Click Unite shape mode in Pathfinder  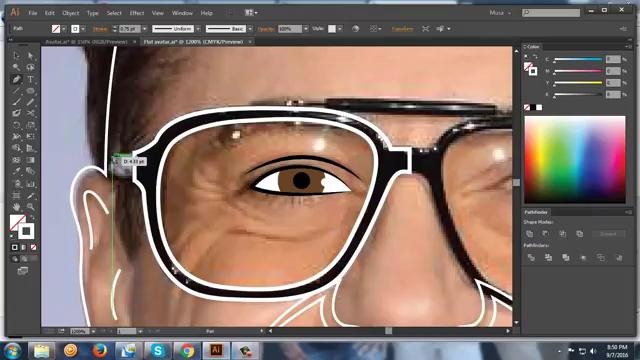pyautogui.click(x=530, y=234)
